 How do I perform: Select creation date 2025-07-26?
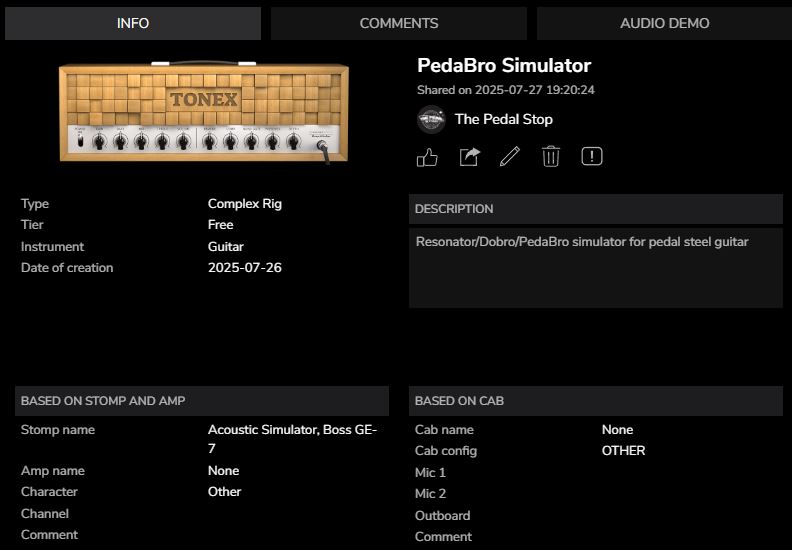(244, 268)
